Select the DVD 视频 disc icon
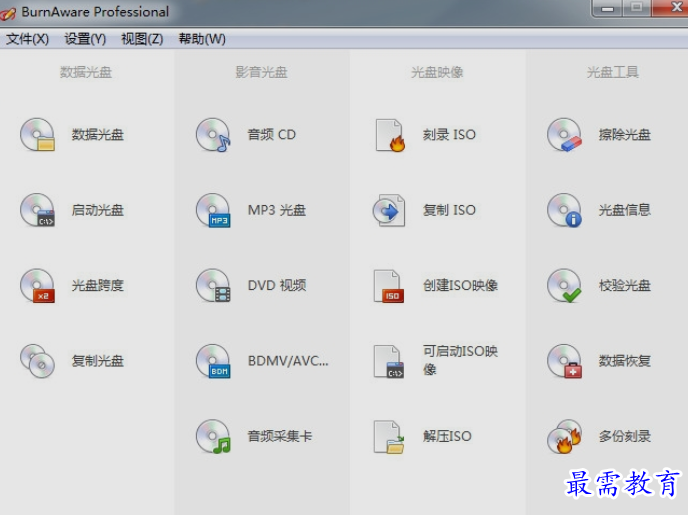 (x=213, y=286)
